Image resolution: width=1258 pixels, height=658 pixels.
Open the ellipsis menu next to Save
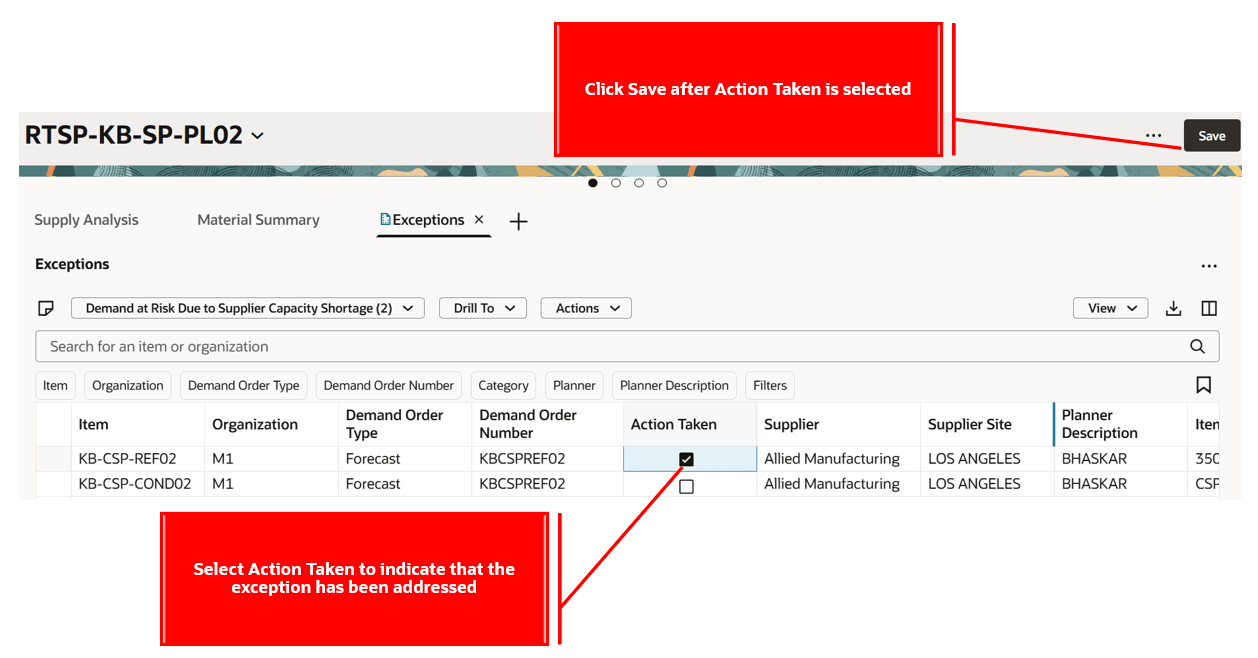(x=1153, y=135)
